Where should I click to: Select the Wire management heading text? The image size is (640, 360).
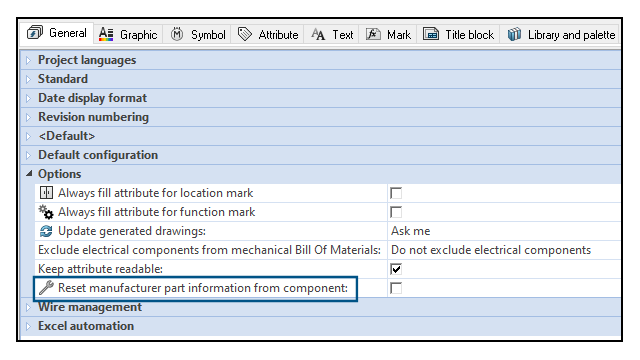click(90, 307)
